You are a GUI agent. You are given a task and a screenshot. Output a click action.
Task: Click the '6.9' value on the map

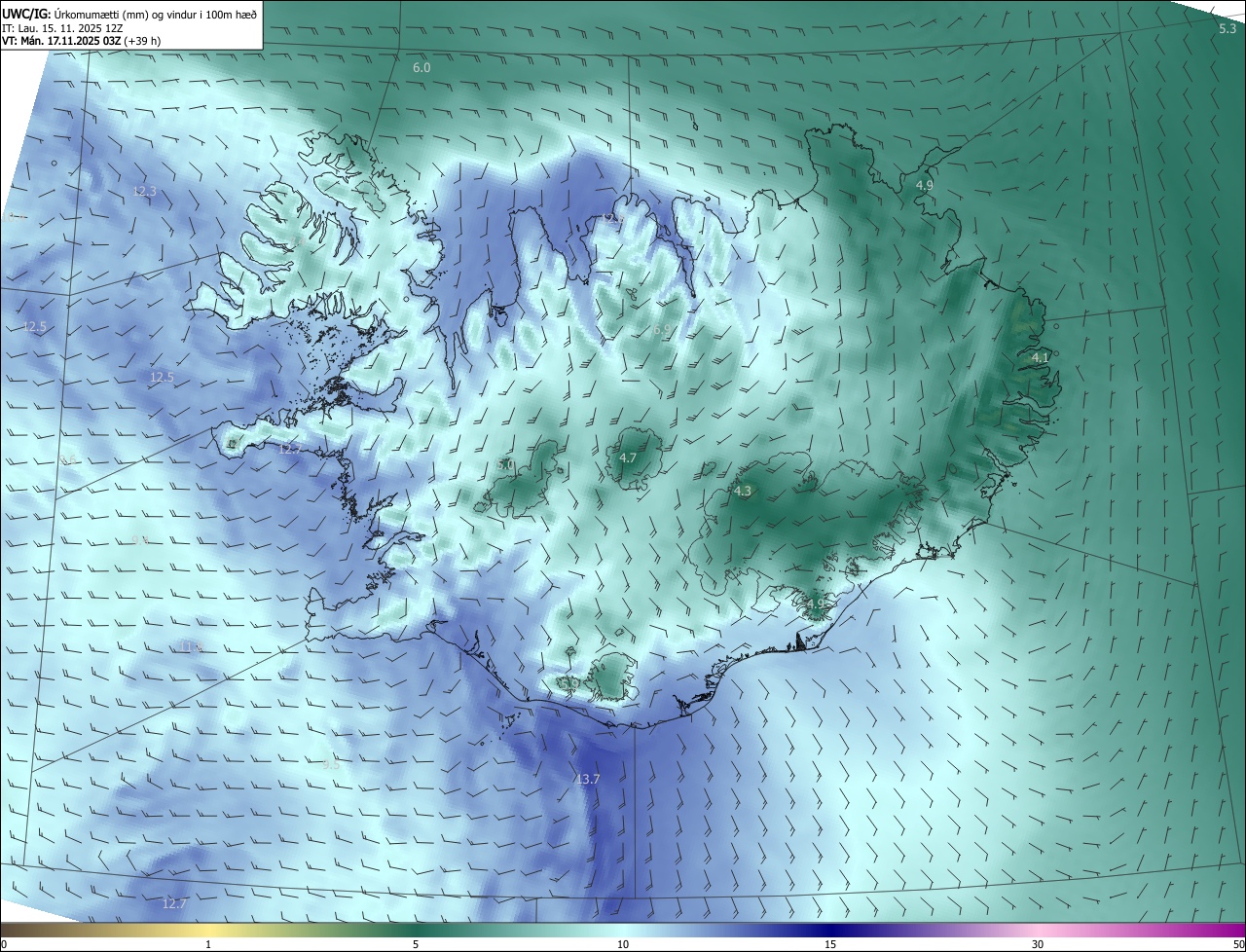pos(661,331)
